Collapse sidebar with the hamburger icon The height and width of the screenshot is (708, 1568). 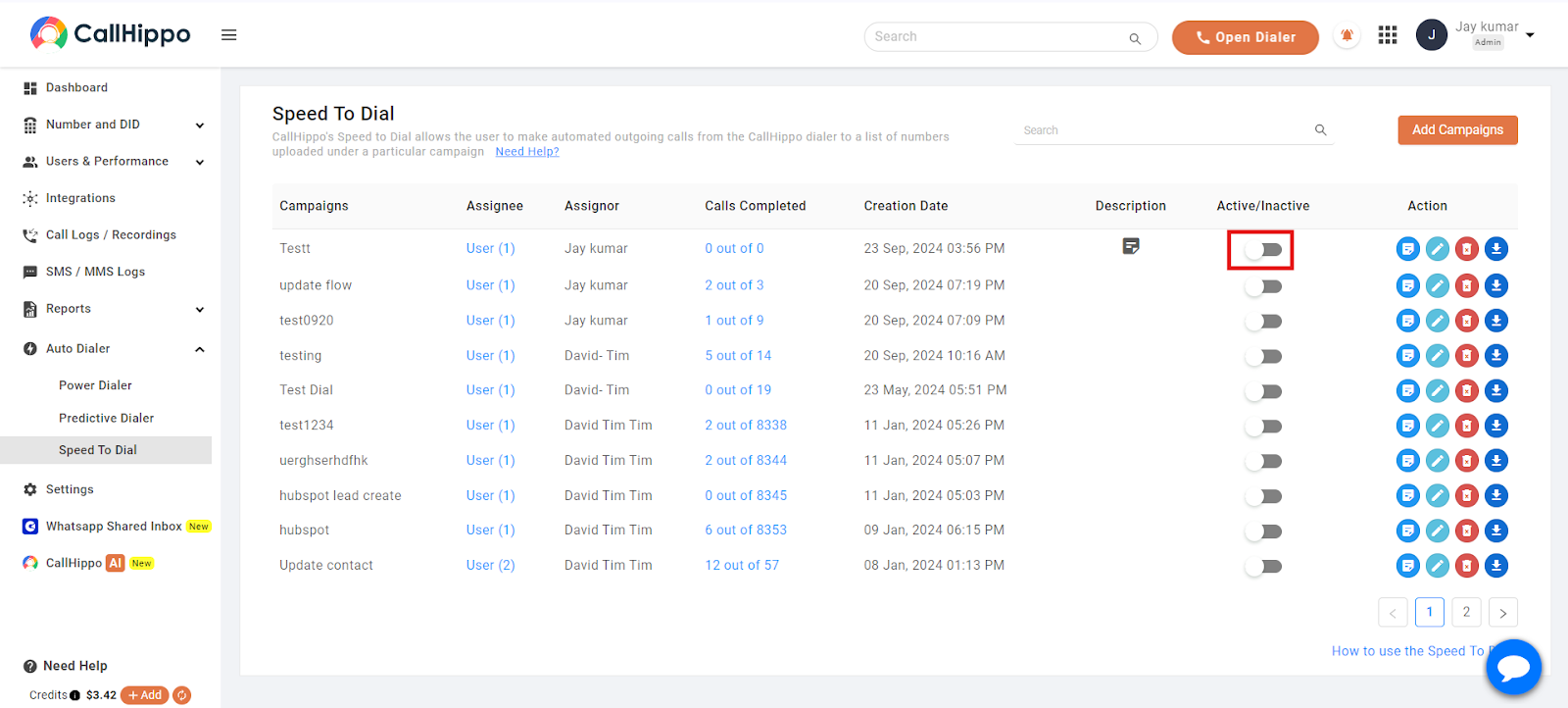[228, 35]
